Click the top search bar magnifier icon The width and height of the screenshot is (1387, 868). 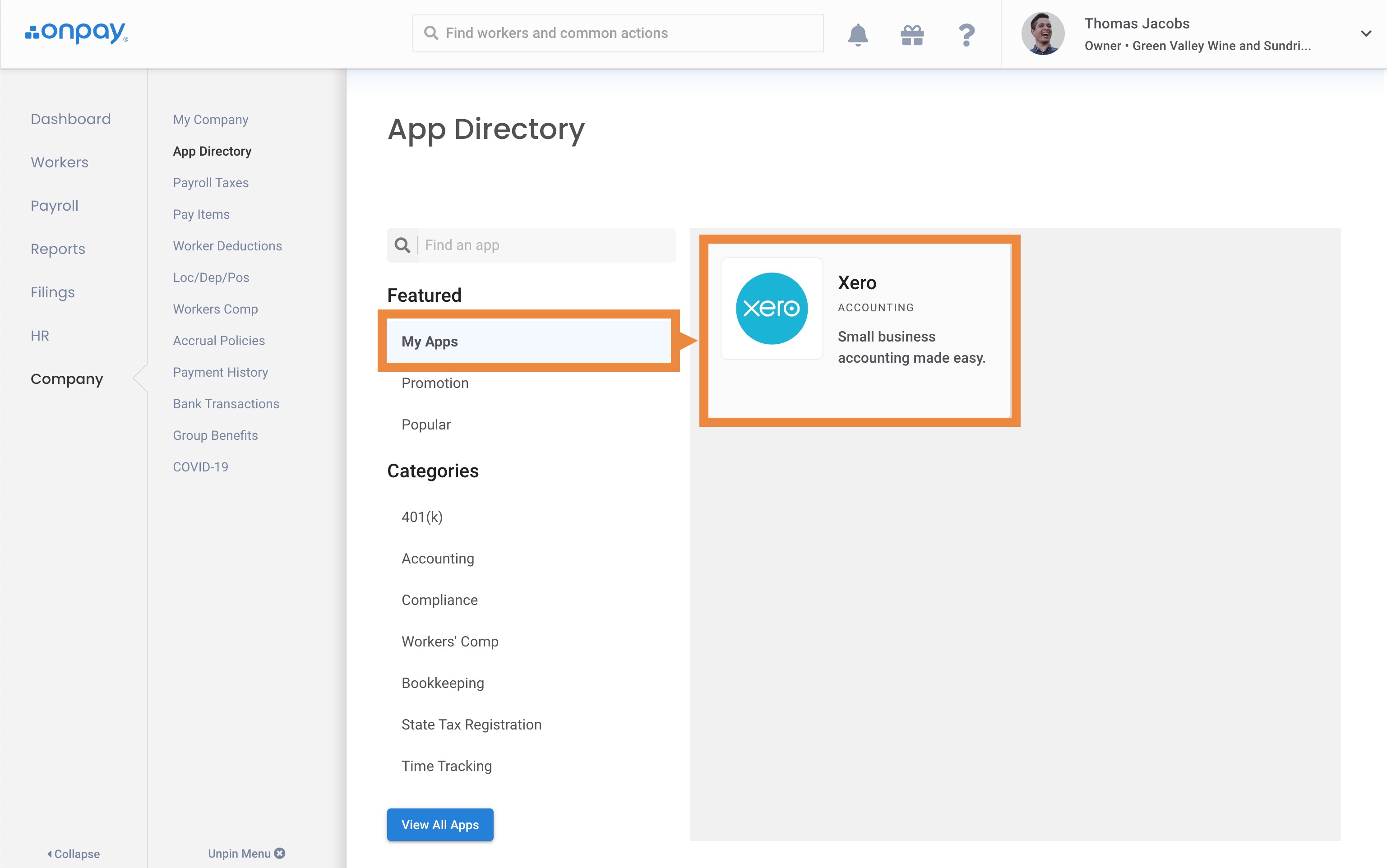pyautogui.click(x=431, y=33)
